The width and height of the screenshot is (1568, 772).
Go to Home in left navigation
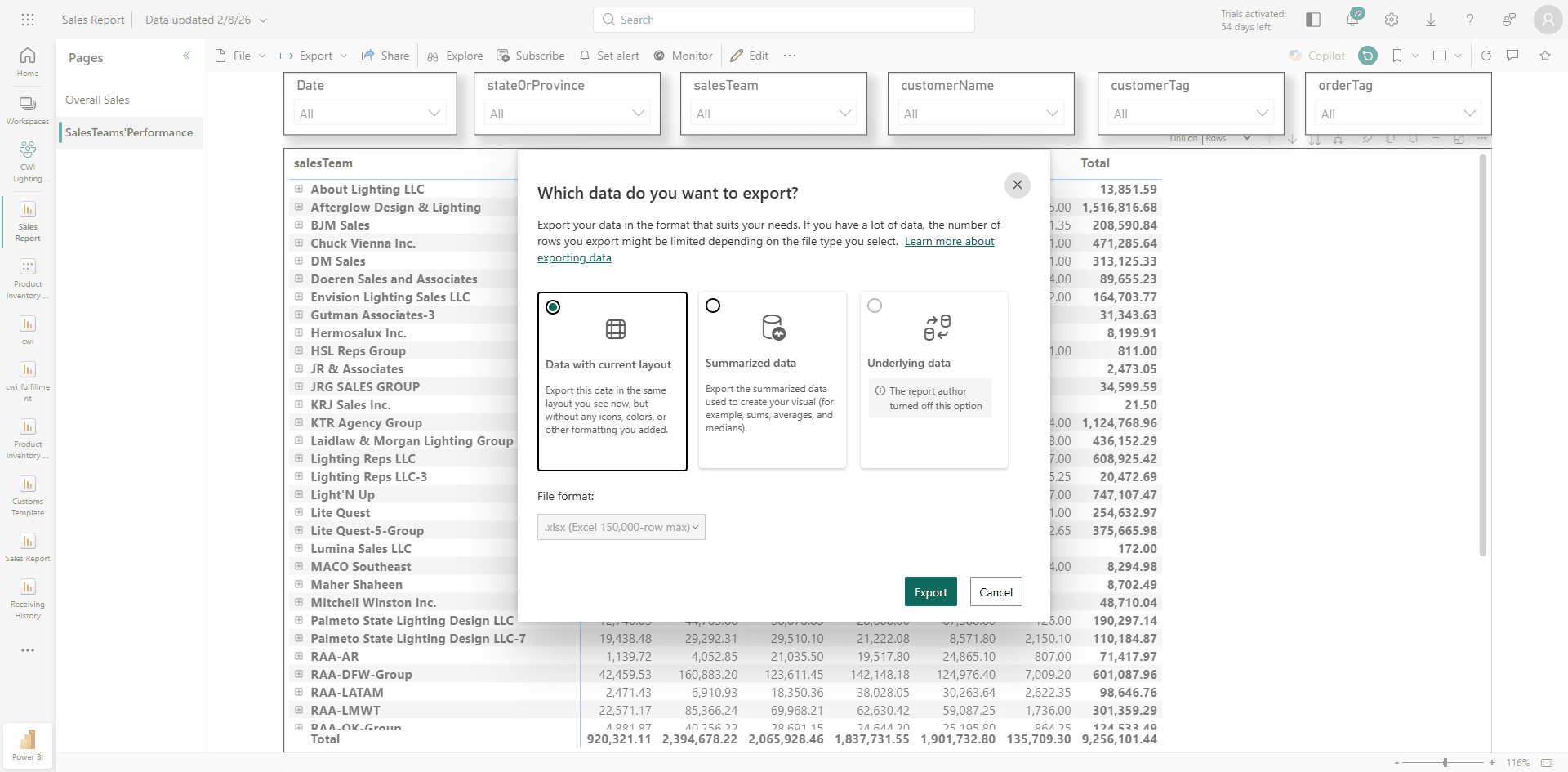pyautogui.click(x=28, y=61)
